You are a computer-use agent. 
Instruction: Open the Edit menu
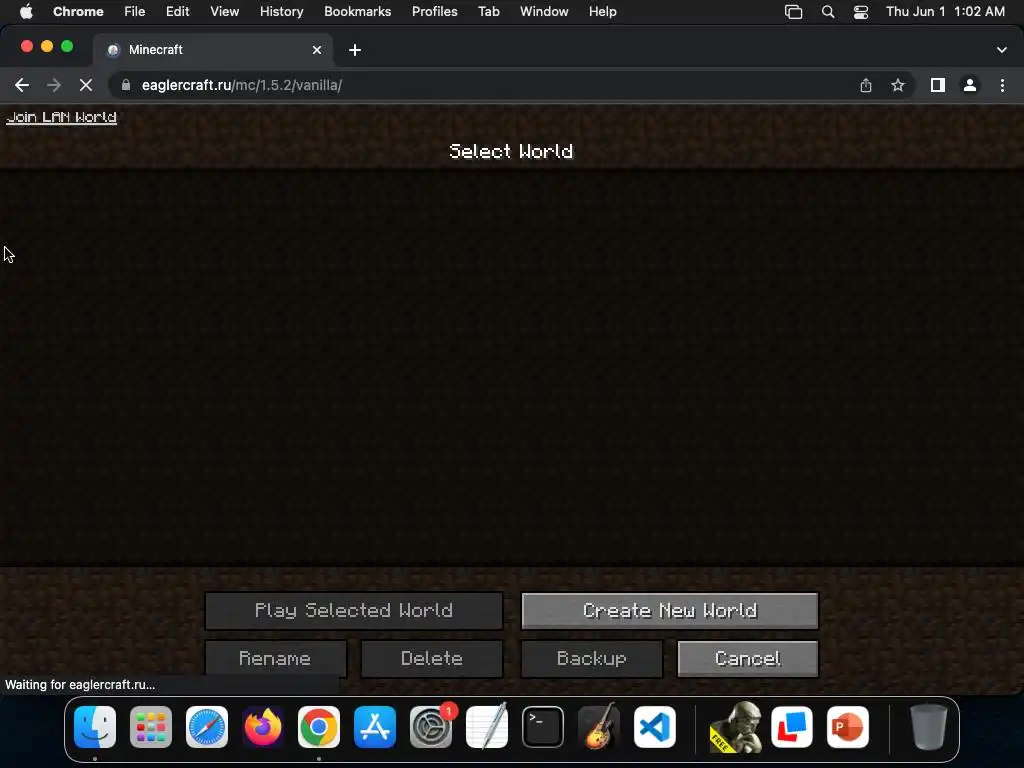coord(177,12)
